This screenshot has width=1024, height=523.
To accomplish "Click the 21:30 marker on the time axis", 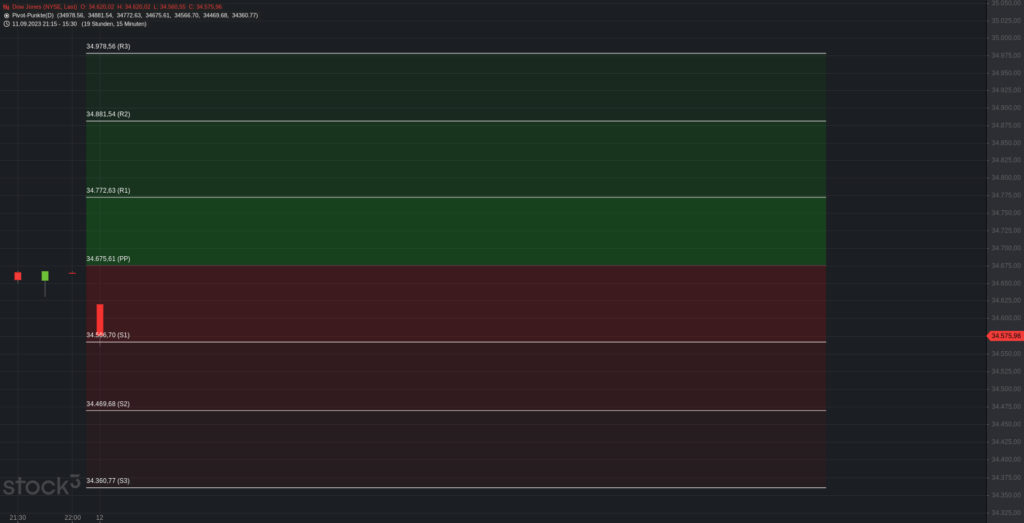I will [18, 518].
